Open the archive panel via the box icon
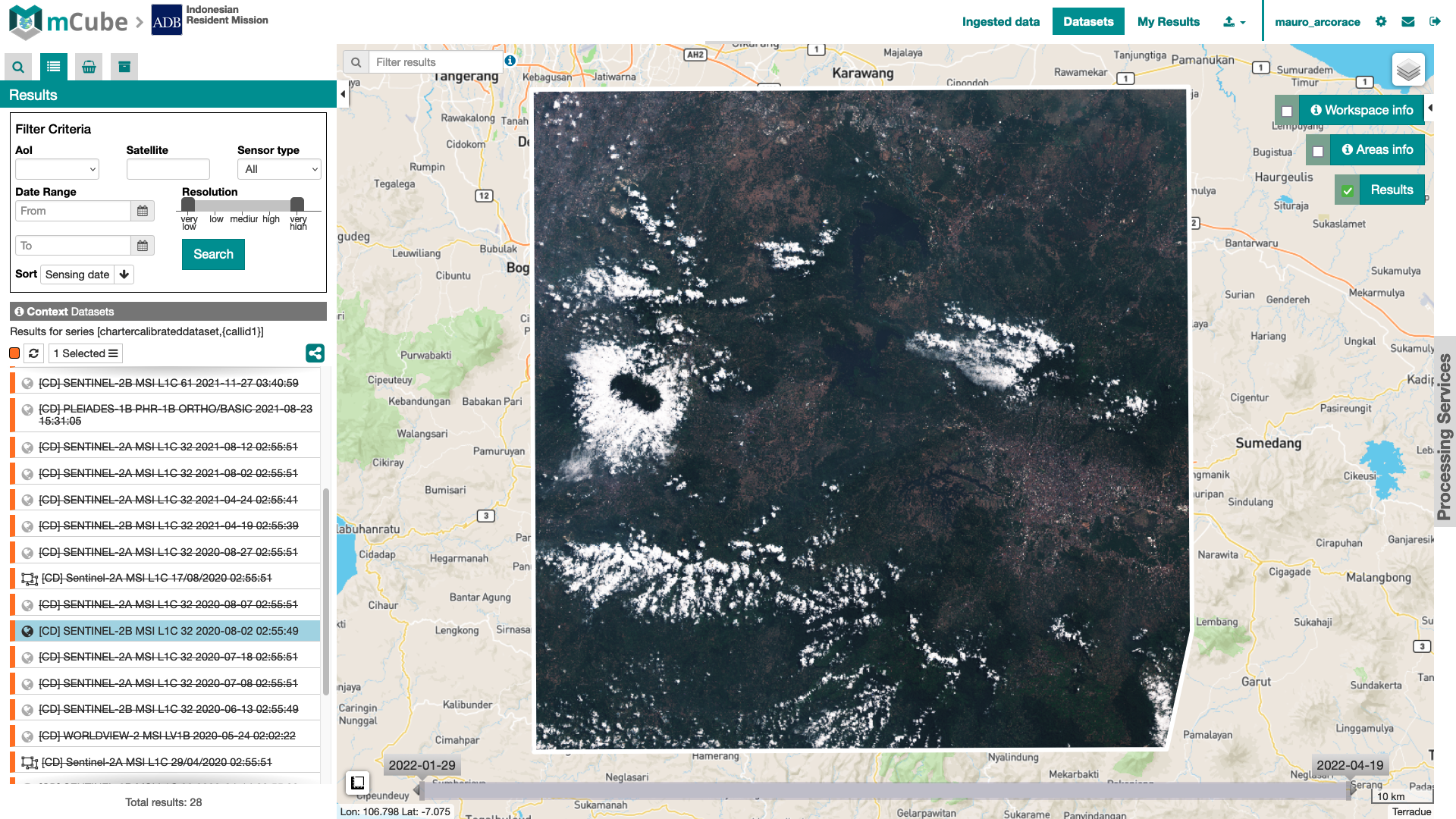 tap(124, 67)
